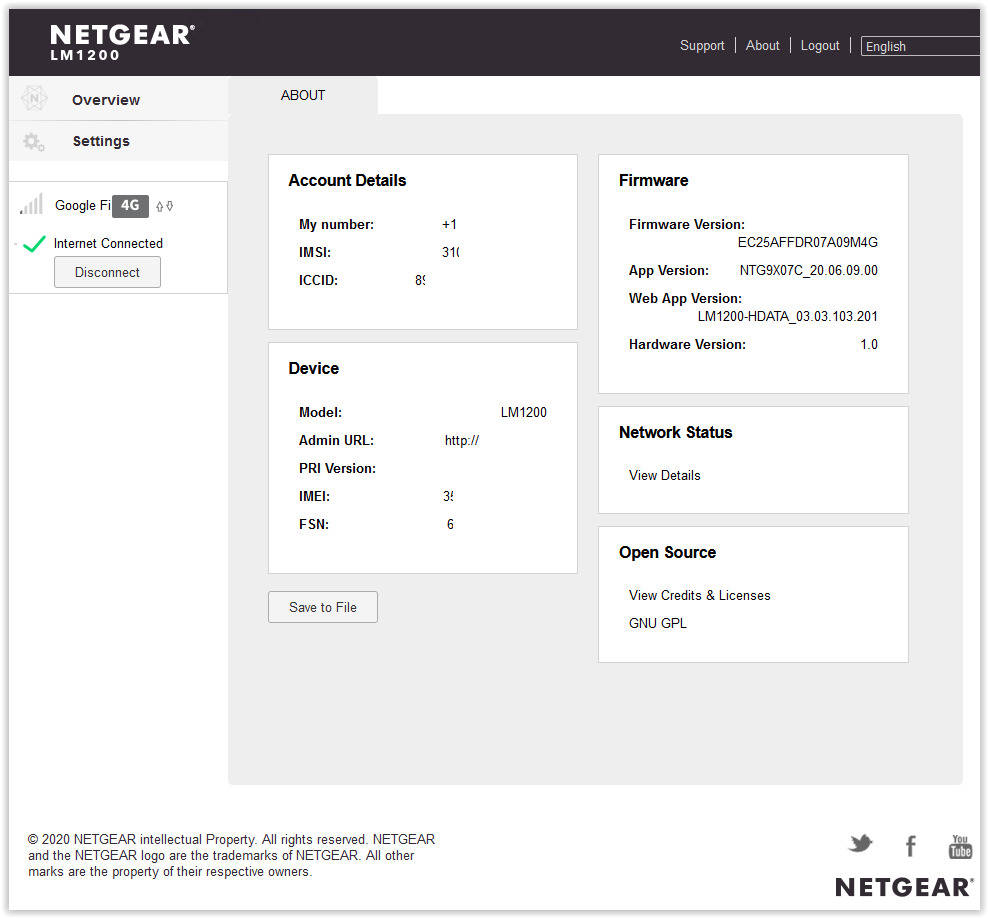
Task: Select the ABOUT tab
Action: coord(303,96)
